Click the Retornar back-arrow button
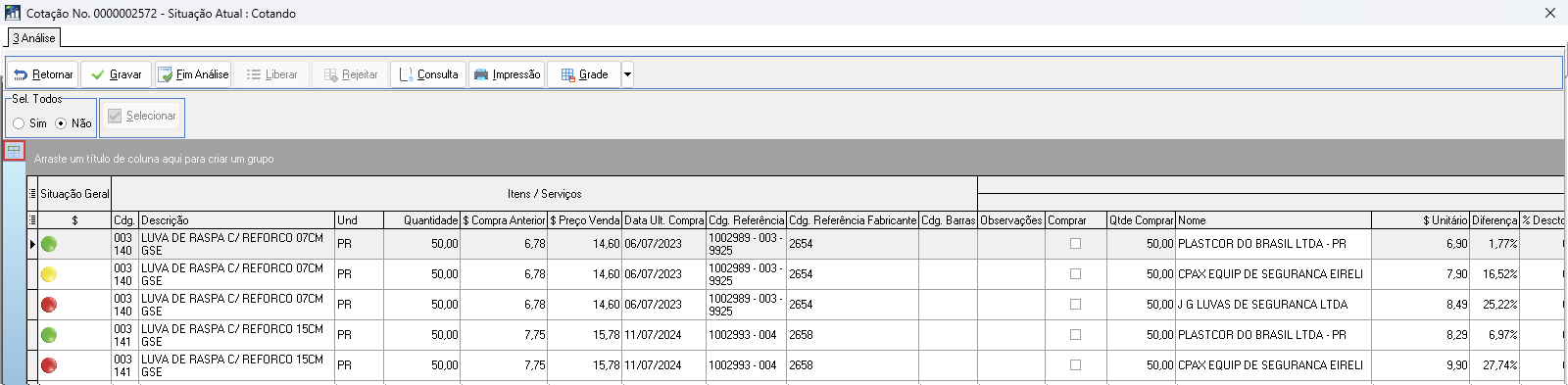Image resolution: width=1568 pixels, height=385 pixels. [x=42, y=74]
